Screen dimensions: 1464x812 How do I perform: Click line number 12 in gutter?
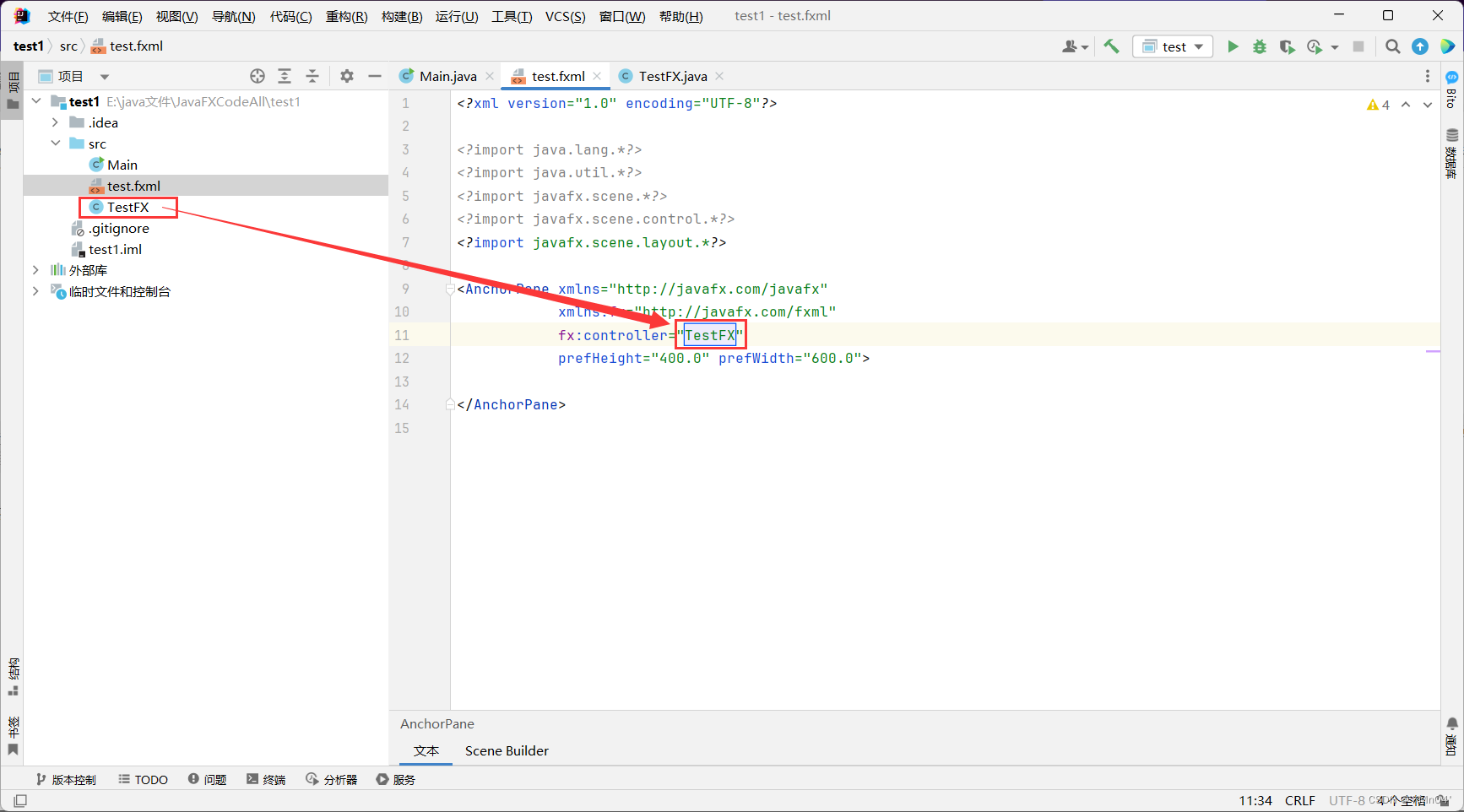pyautogui.click(x=402, y=358)
